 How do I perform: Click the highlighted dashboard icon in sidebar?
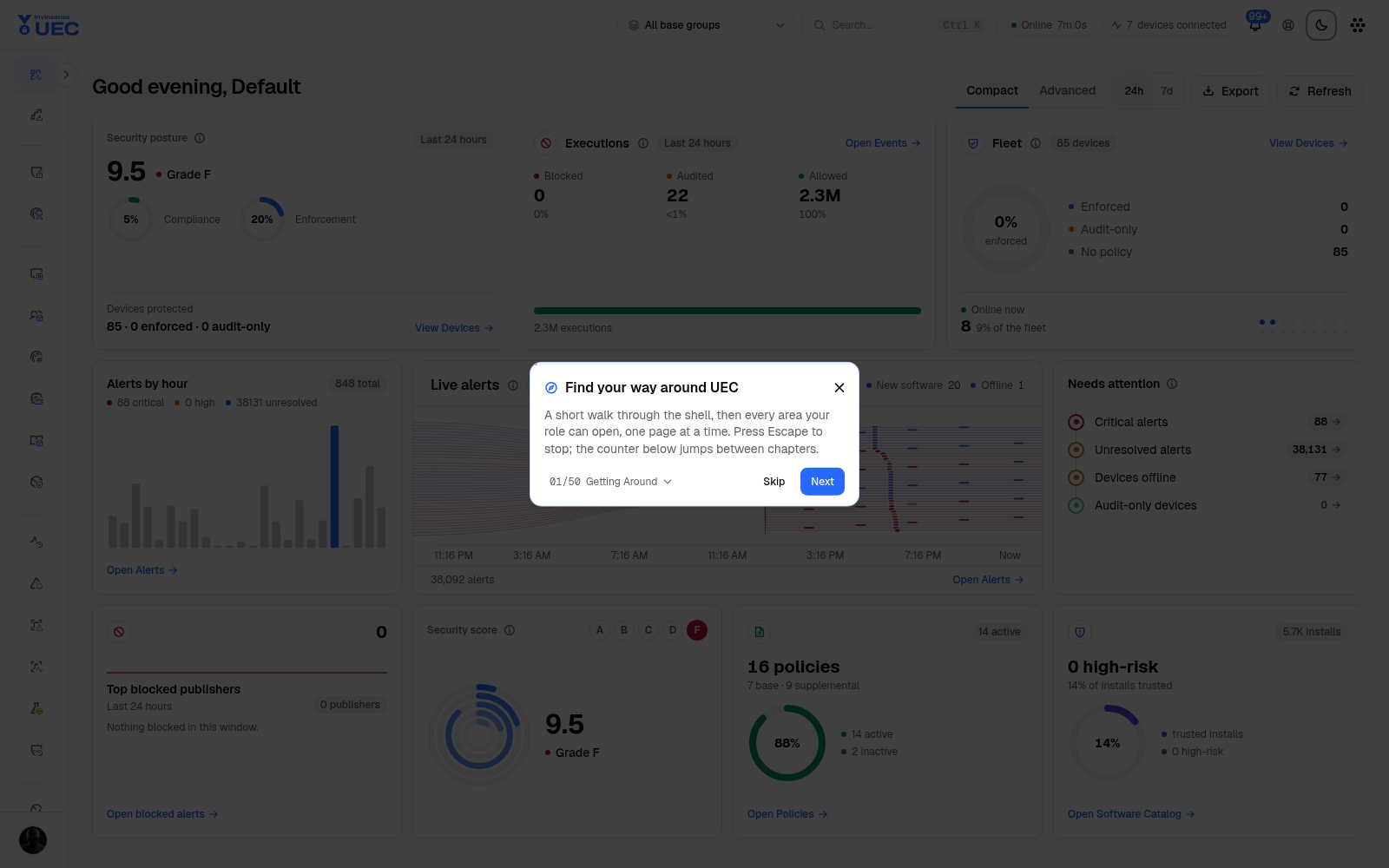[36, 75]
